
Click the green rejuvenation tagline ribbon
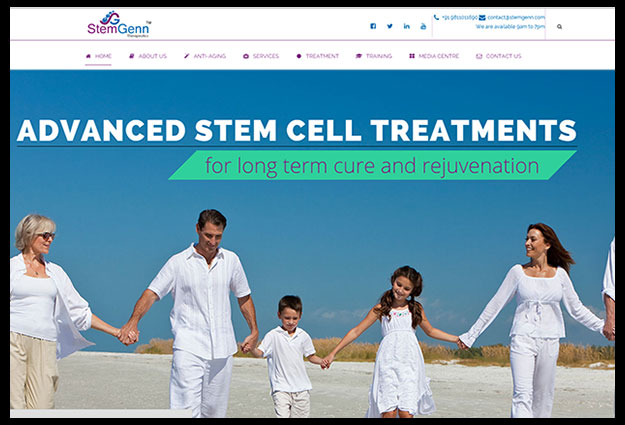pos(372,165)
